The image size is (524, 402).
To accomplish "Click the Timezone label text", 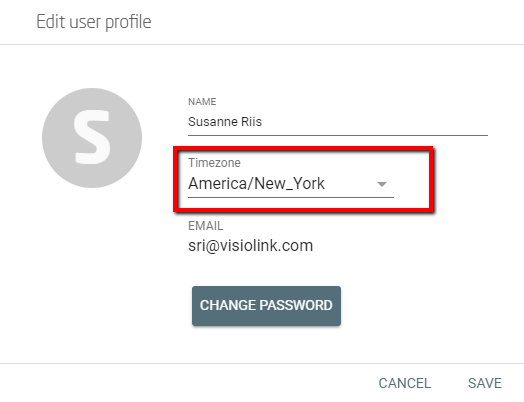I will coord(214,163).
